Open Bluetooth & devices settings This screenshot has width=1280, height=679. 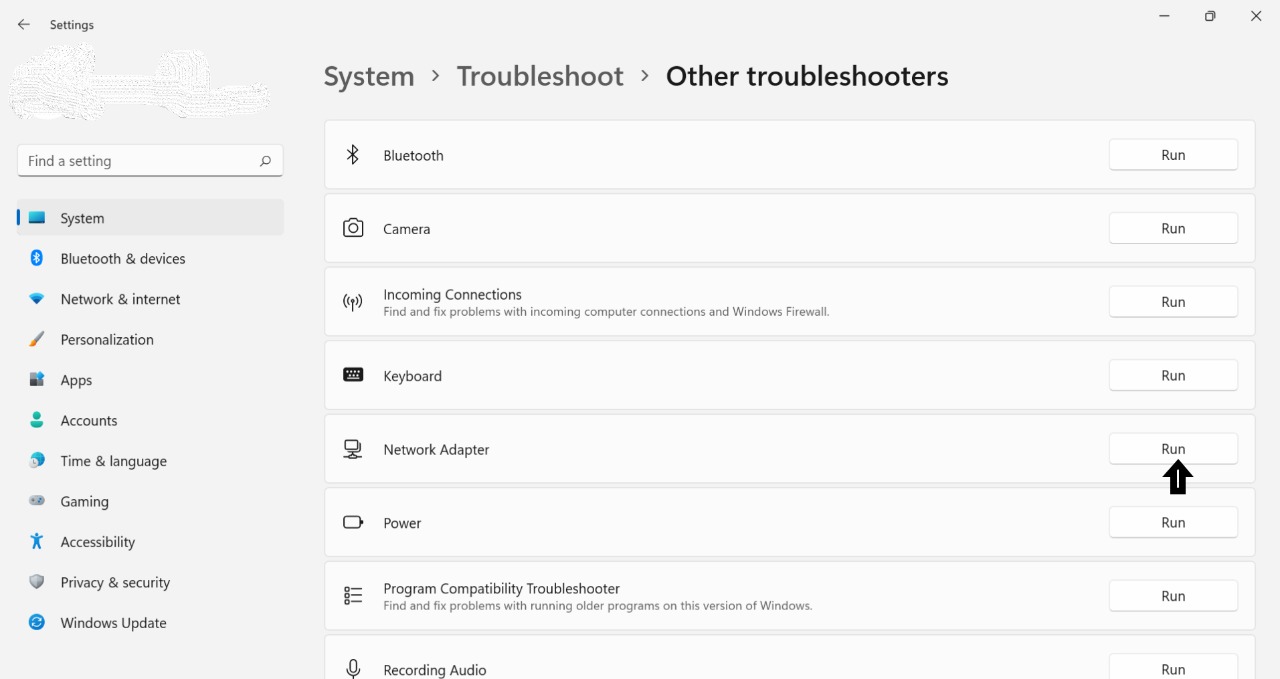[x=122, y=259]
